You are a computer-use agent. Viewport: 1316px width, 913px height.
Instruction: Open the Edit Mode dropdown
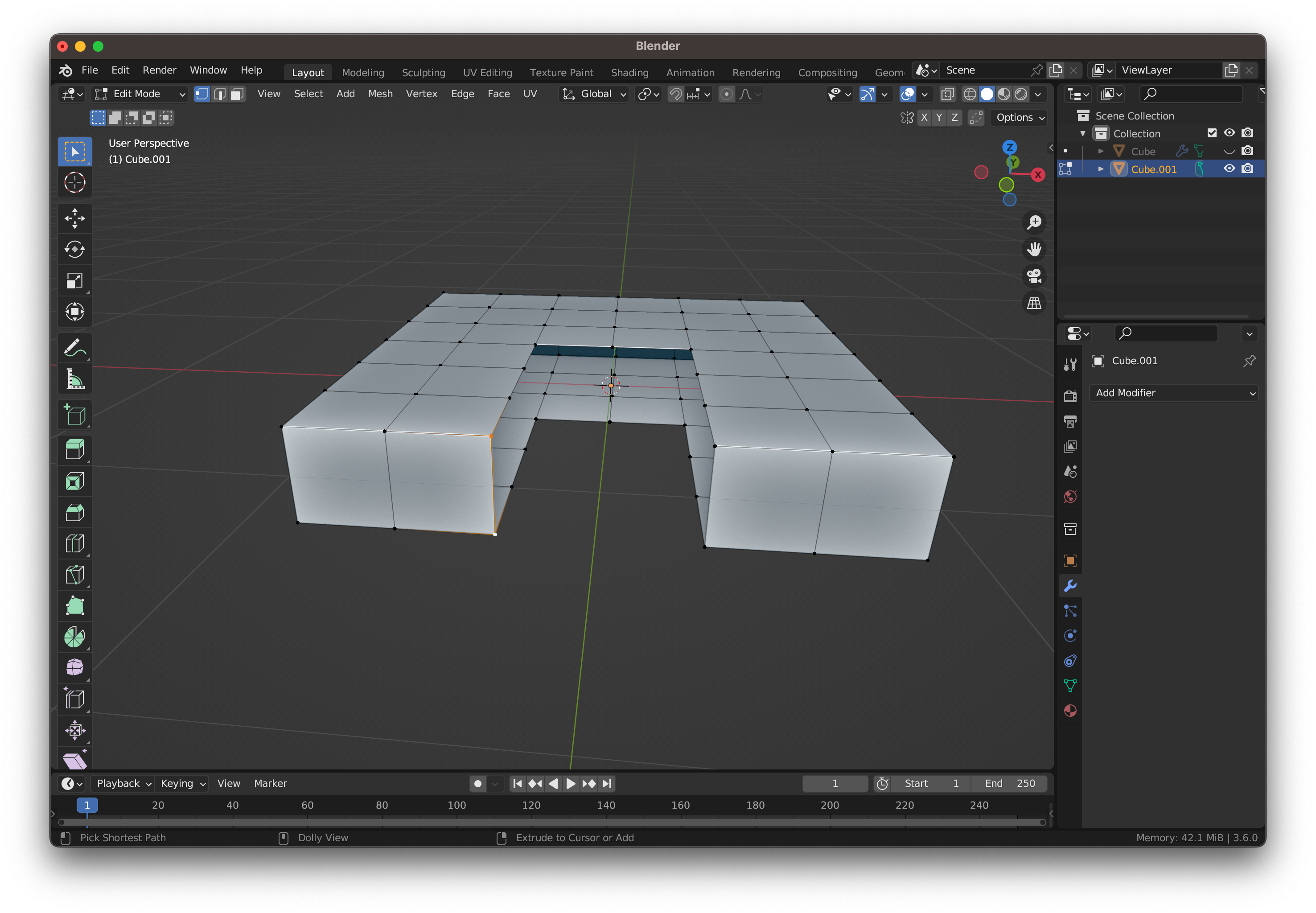pyautogui.click(x=140, y=94)
